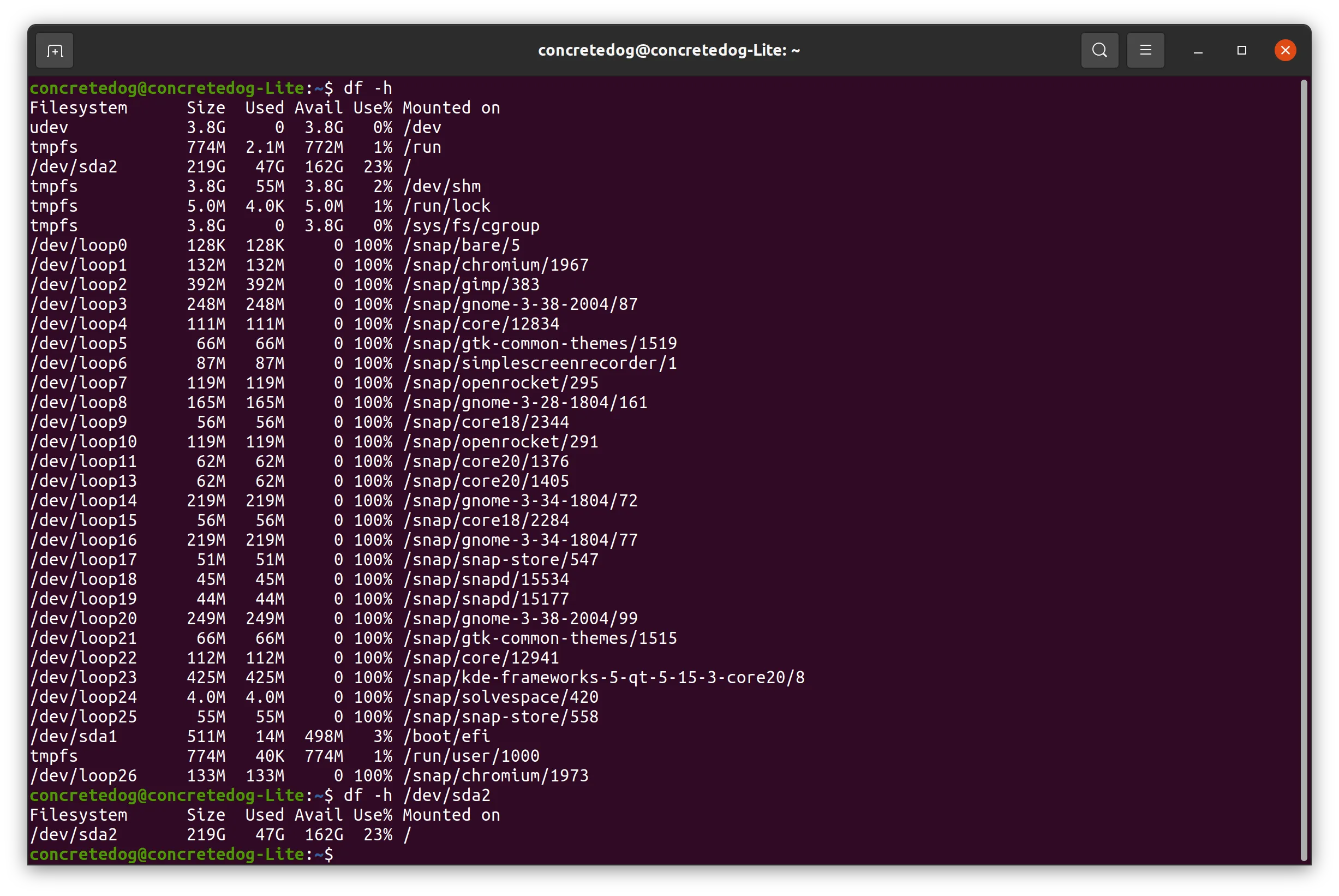Click '/snap/snap-store/547' mount path
The width and height of the screenshot is (1339, 896).
click(x=500, y=559)
